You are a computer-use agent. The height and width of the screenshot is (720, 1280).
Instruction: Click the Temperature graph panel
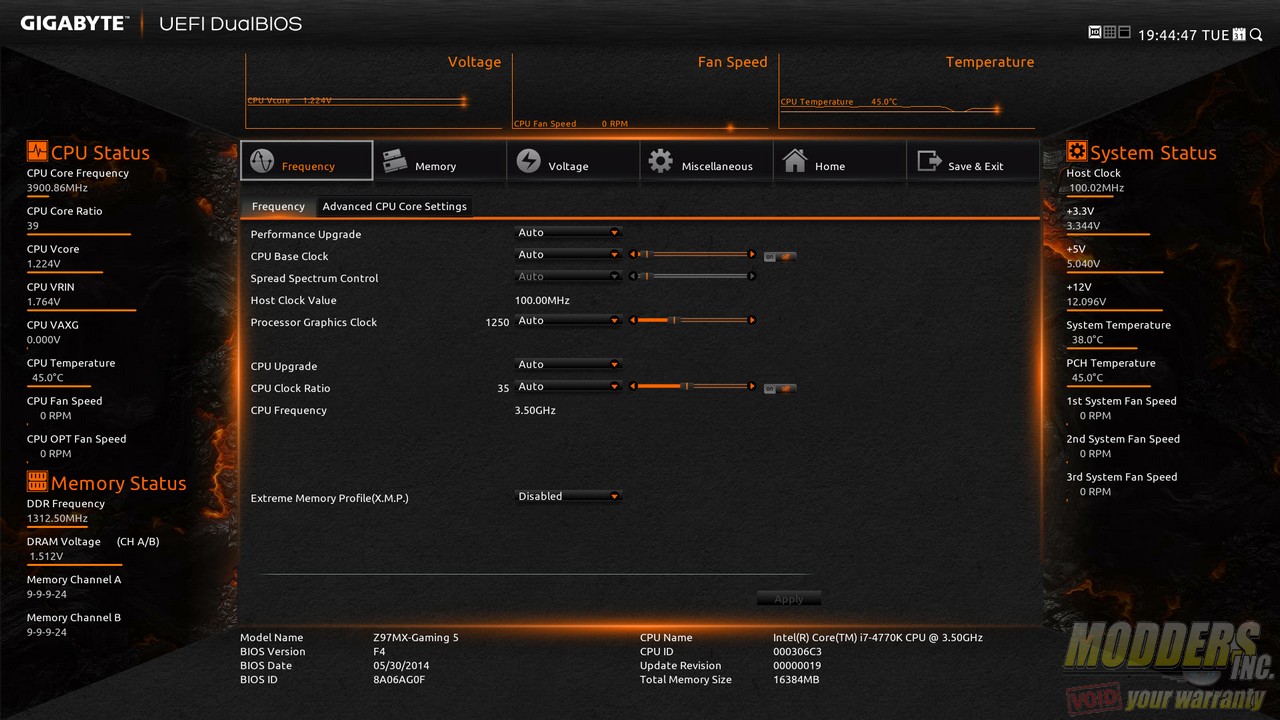pyautogui.click(x=908, y=91)
